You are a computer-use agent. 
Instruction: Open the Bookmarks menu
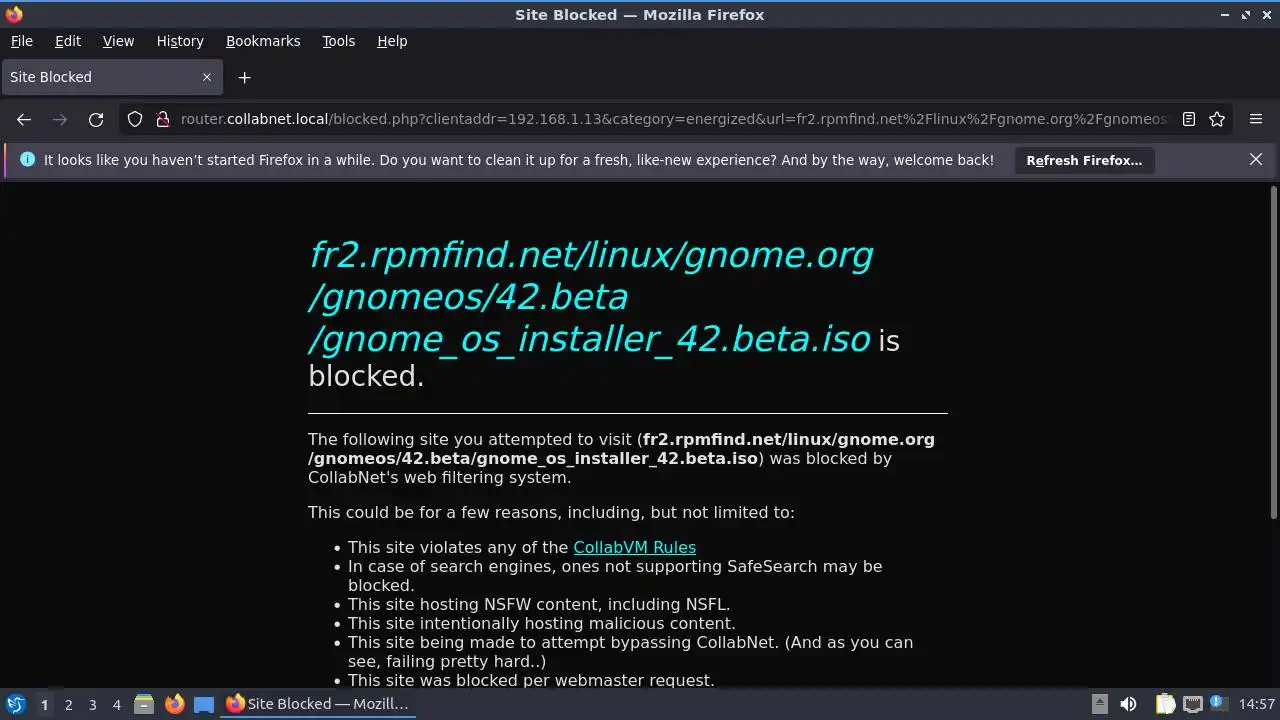[263, 41]
